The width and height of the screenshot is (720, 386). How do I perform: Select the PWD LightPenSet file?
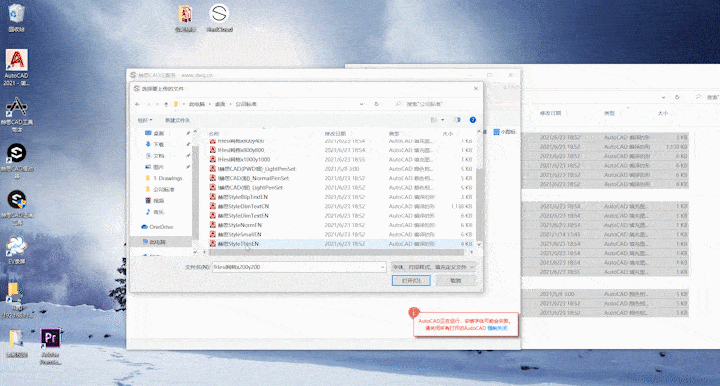(341, 169)
